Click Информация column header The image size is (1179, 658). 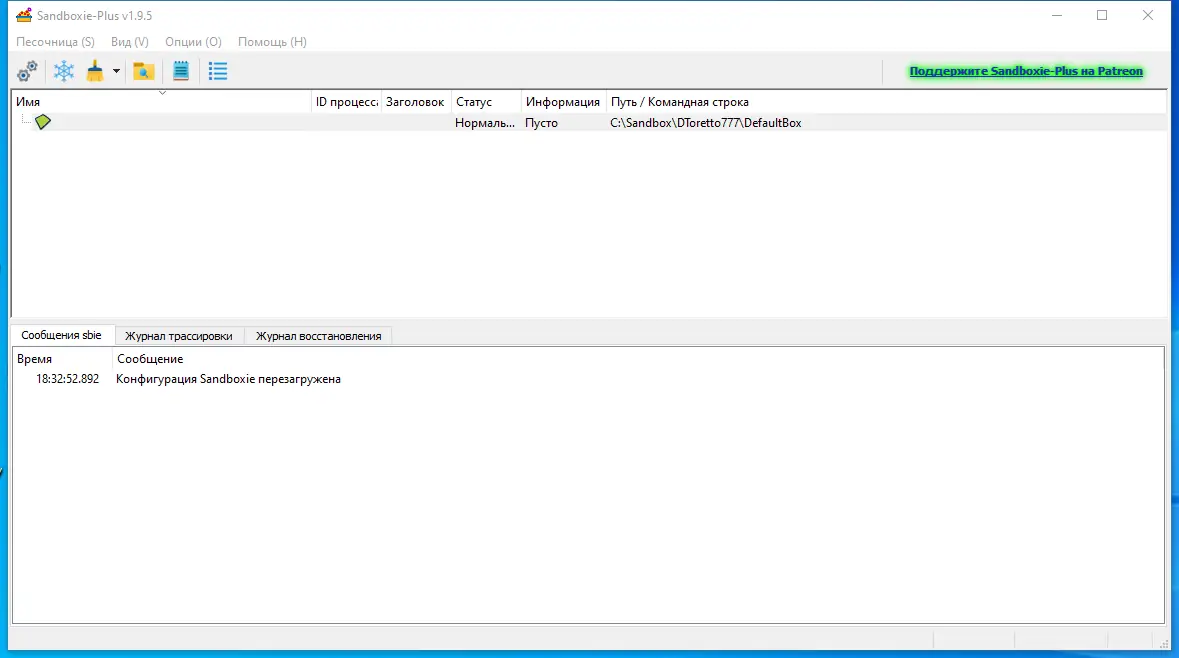562,102
